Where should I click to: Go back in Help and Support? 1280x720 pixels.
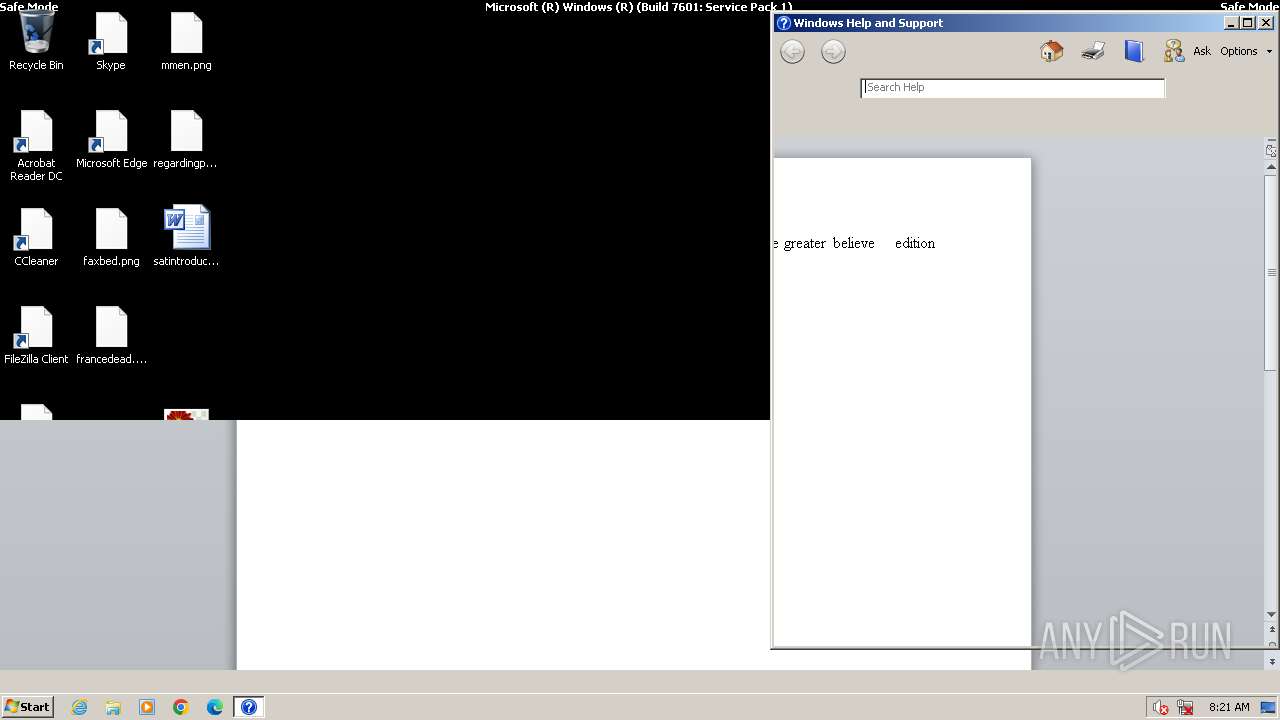pos(792,52)
